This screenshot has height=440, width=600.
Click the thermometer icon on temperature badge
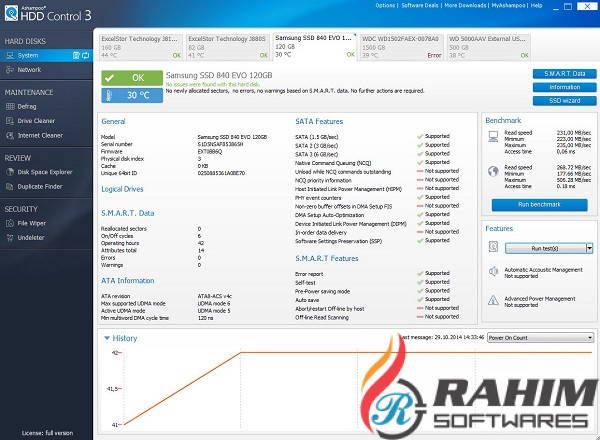click(109, 95)
